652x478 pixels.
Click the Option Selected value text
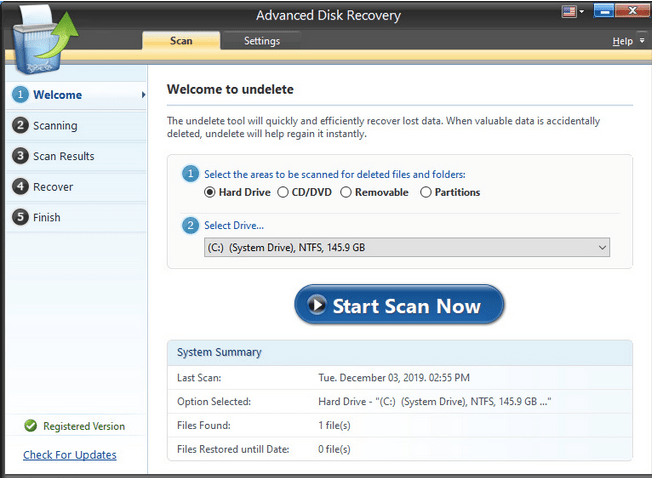click(x=435, y=402)
